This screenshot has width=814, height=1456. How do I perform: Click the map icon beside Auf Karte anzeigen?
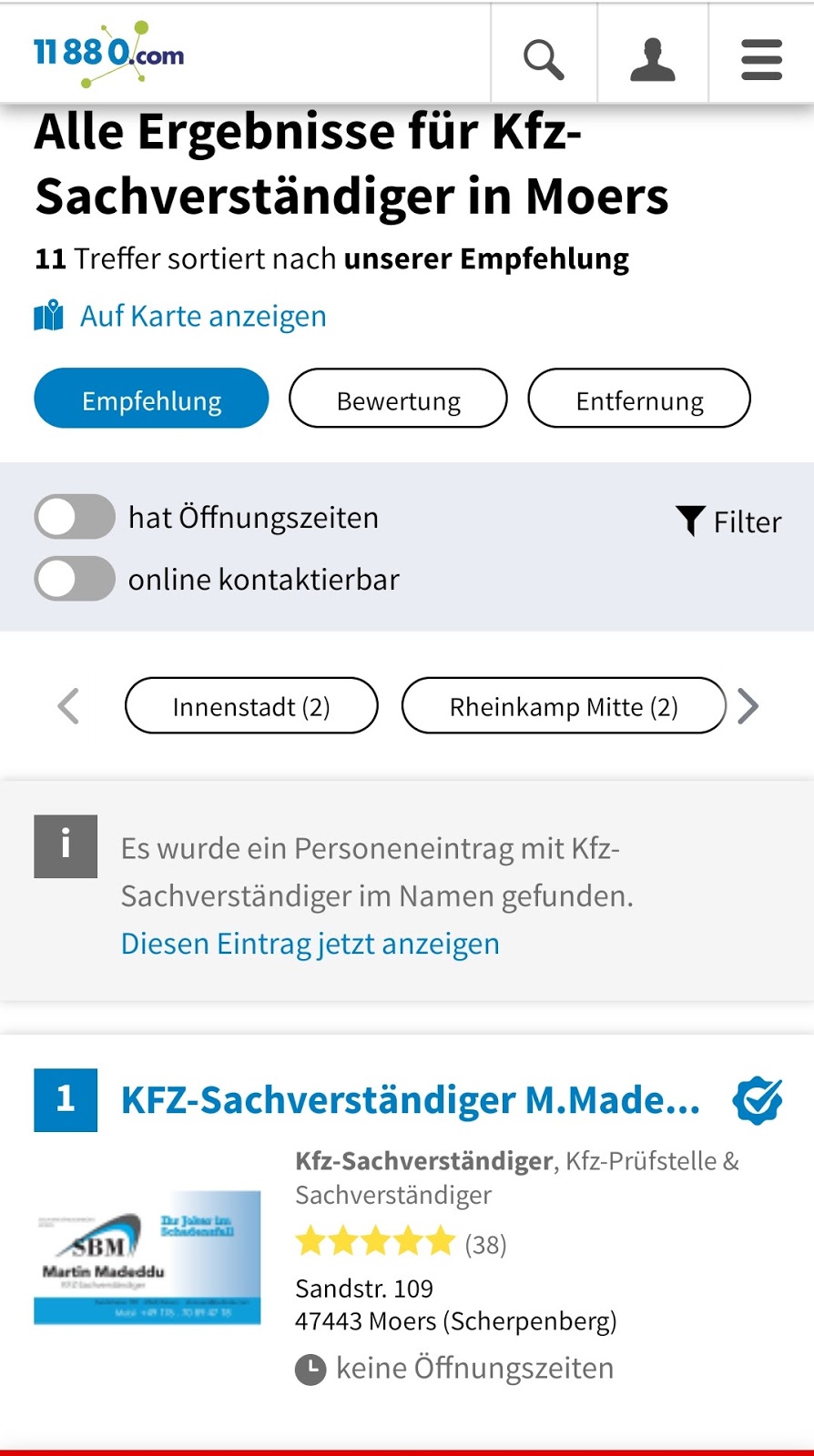(x=49, y=316)
